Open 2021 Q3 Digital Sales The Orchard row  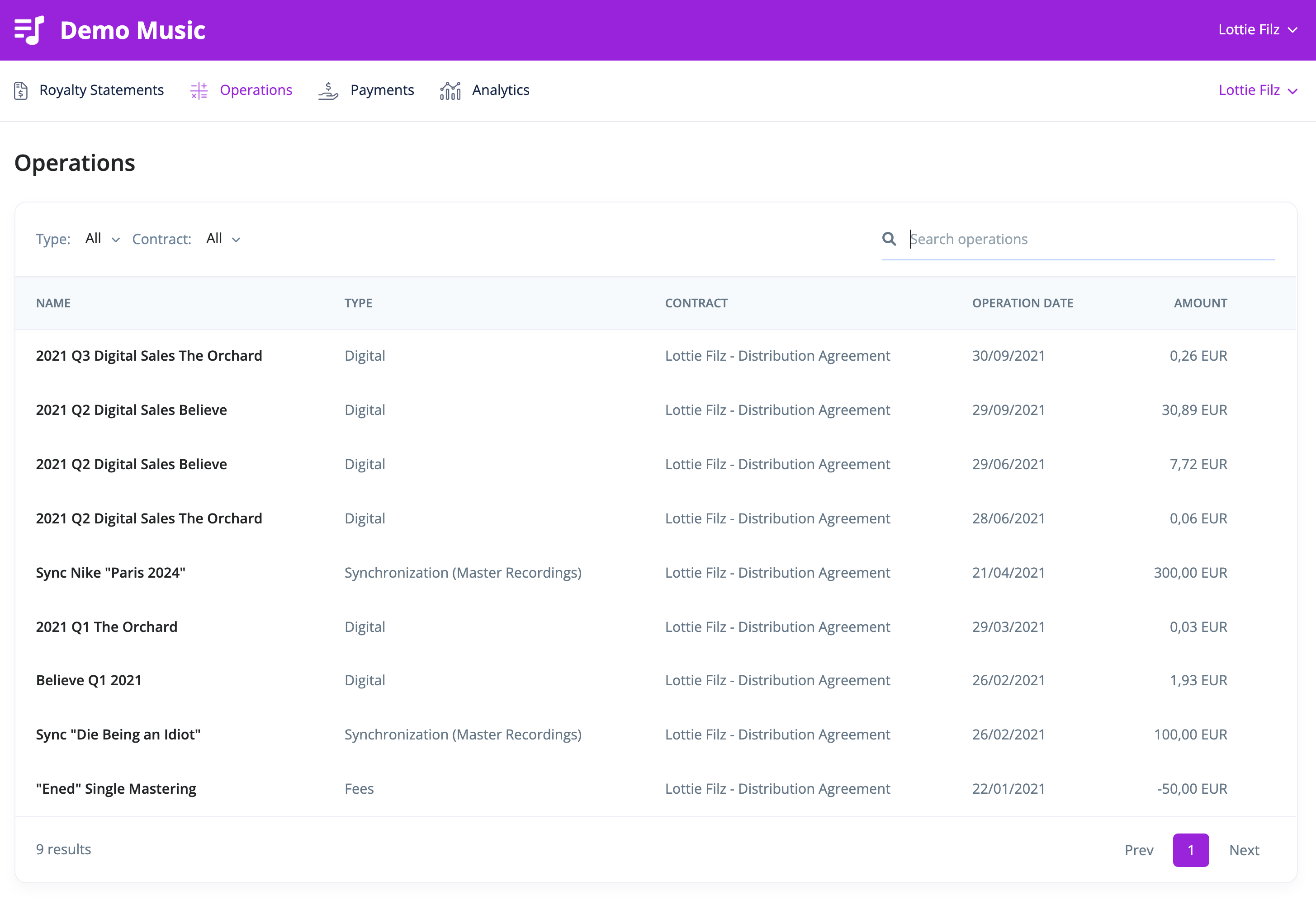click(x=656, y=356)
